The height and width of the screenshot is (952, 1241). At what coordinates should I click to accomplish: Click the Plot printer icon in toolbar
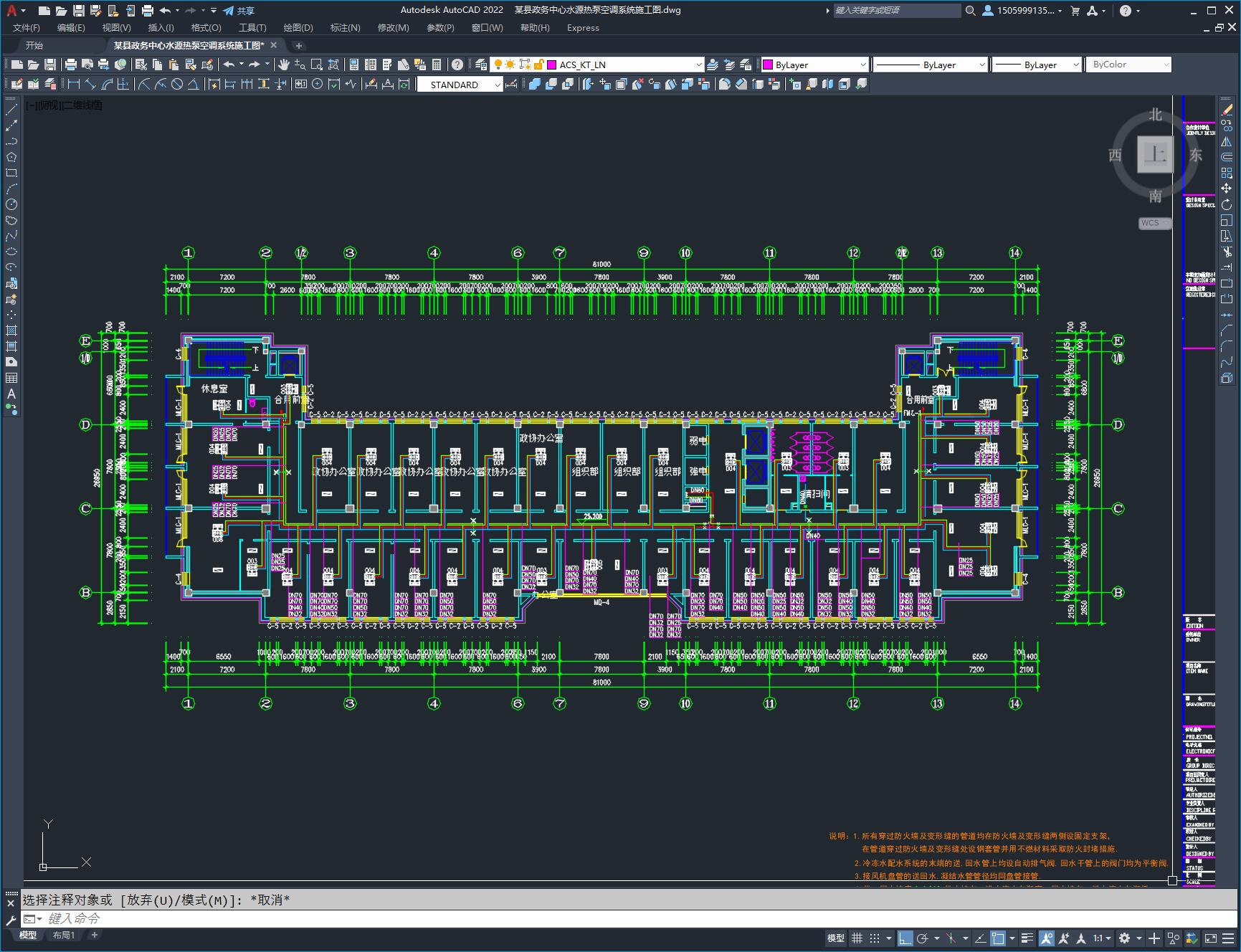[x=71, y=65]
